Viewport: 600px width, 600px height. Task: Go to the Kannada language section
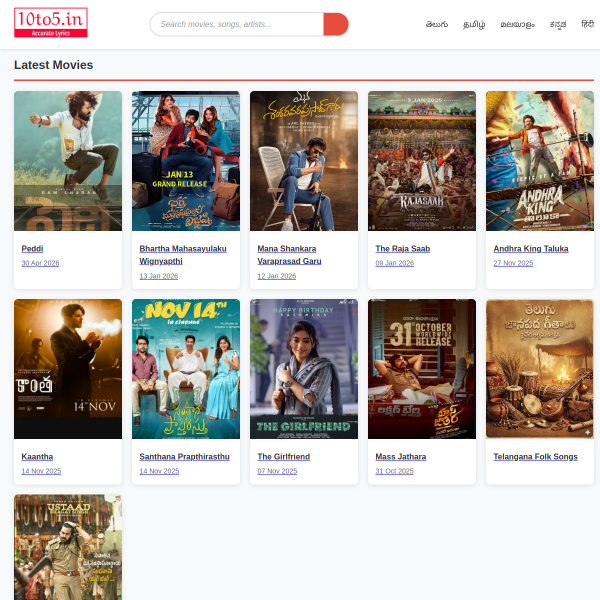(x=557, y=24)
